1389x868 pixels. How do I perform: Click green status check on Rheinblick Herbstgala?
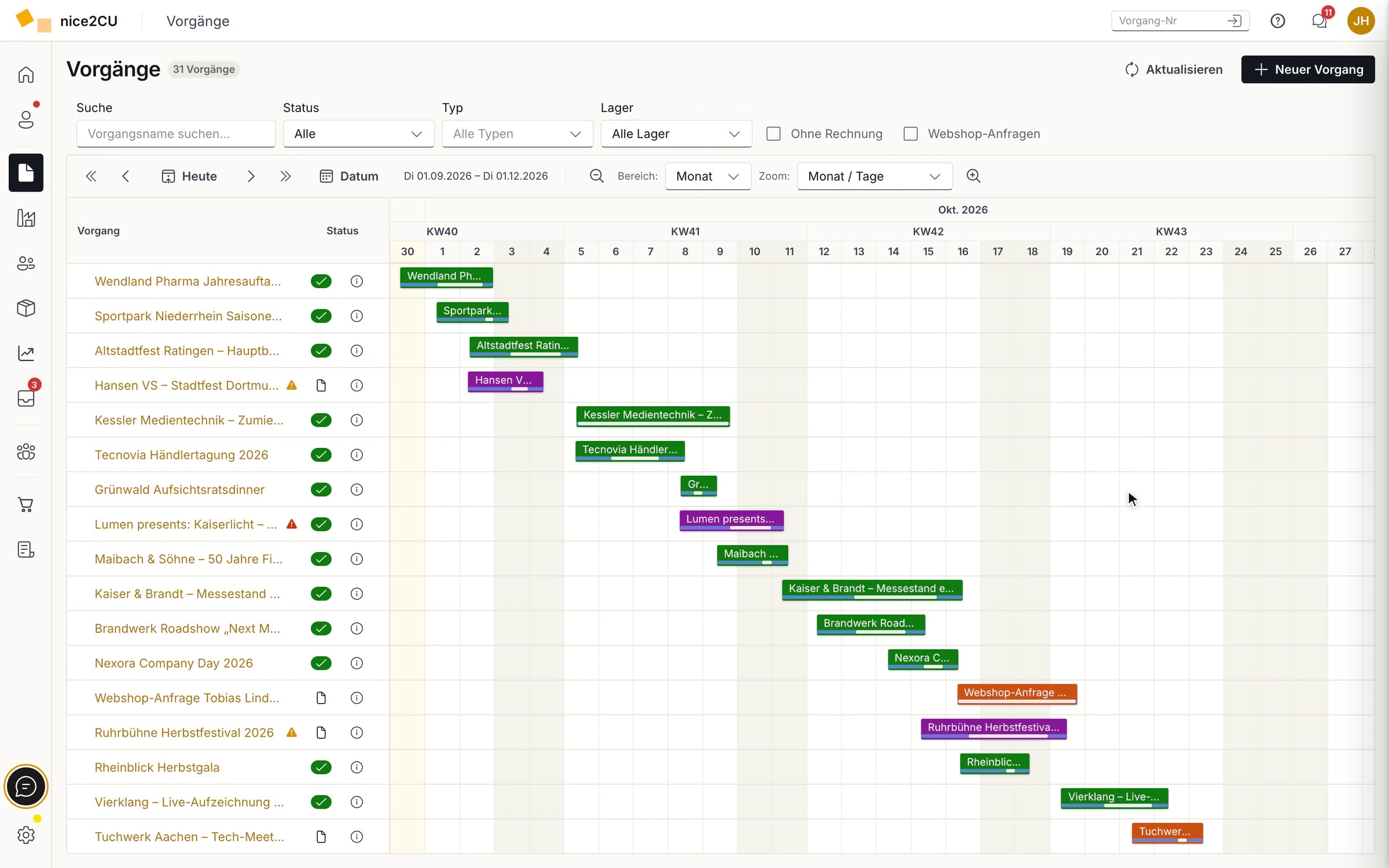pos(321,767)
